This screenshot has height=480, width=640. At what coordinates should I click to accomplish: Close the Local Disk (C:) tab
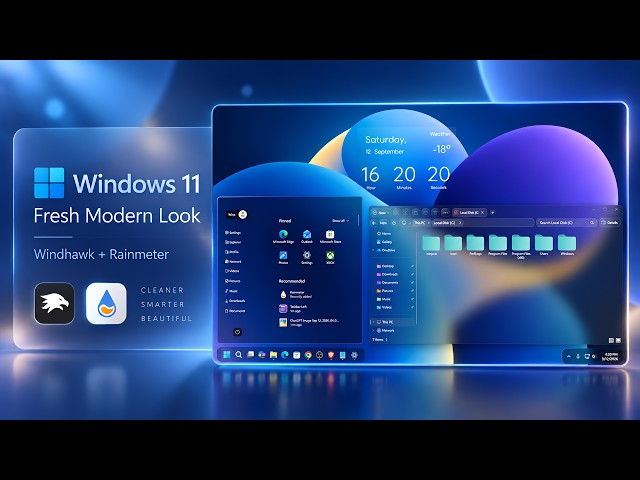point(482,213)
